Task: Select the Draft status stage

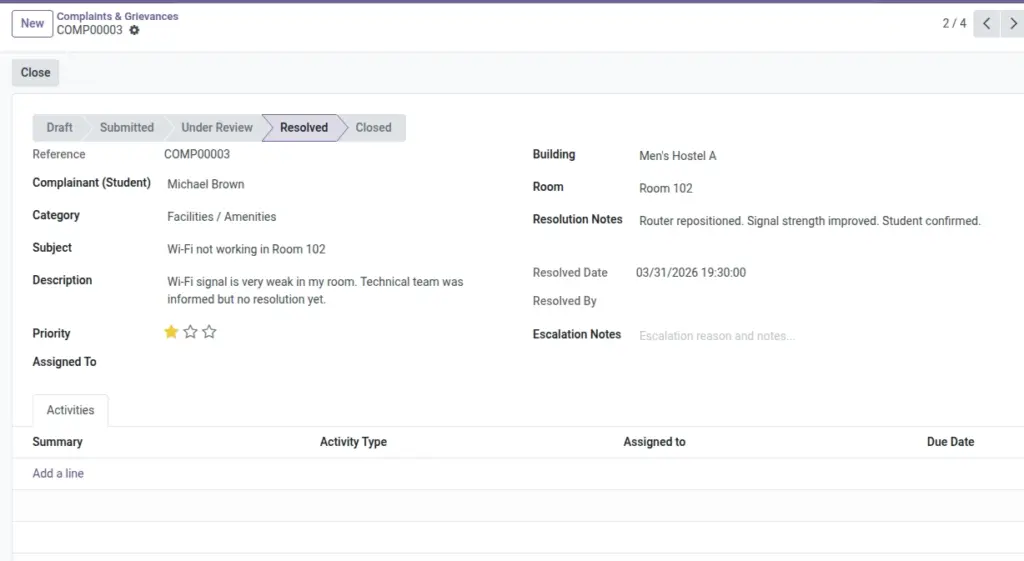Action: (59, 127)
